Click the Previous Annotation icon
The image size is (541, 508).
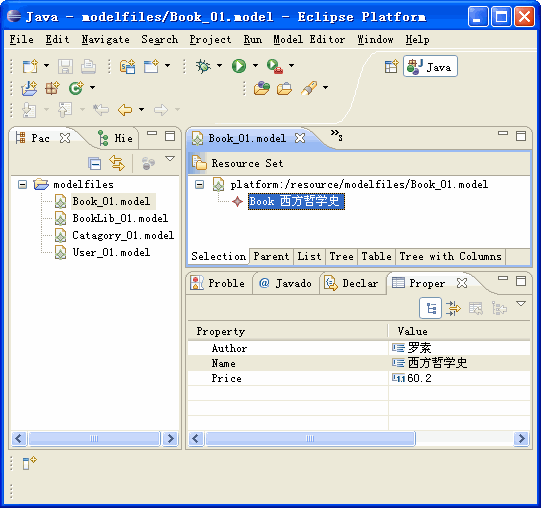click(x=65, y=110)
